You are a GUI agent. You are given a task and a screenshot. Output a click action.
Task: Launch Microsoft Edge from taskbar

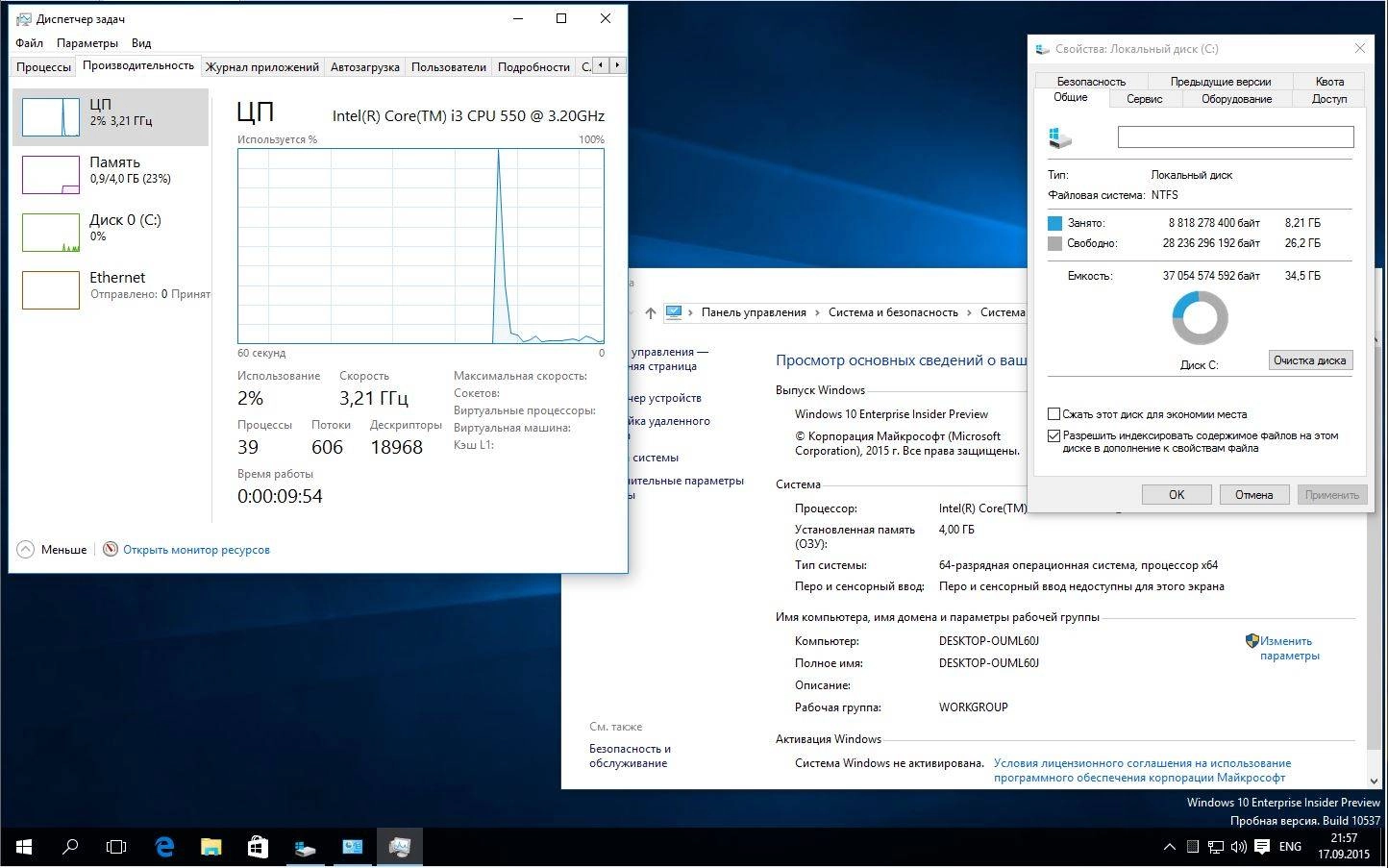(164, 847)
